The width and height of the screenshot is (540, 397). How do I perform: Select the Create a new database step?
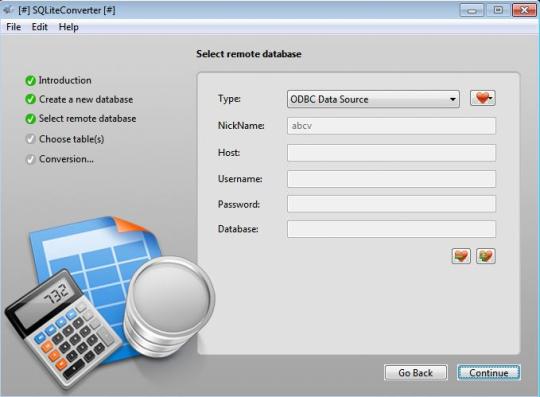click(86, 100)
